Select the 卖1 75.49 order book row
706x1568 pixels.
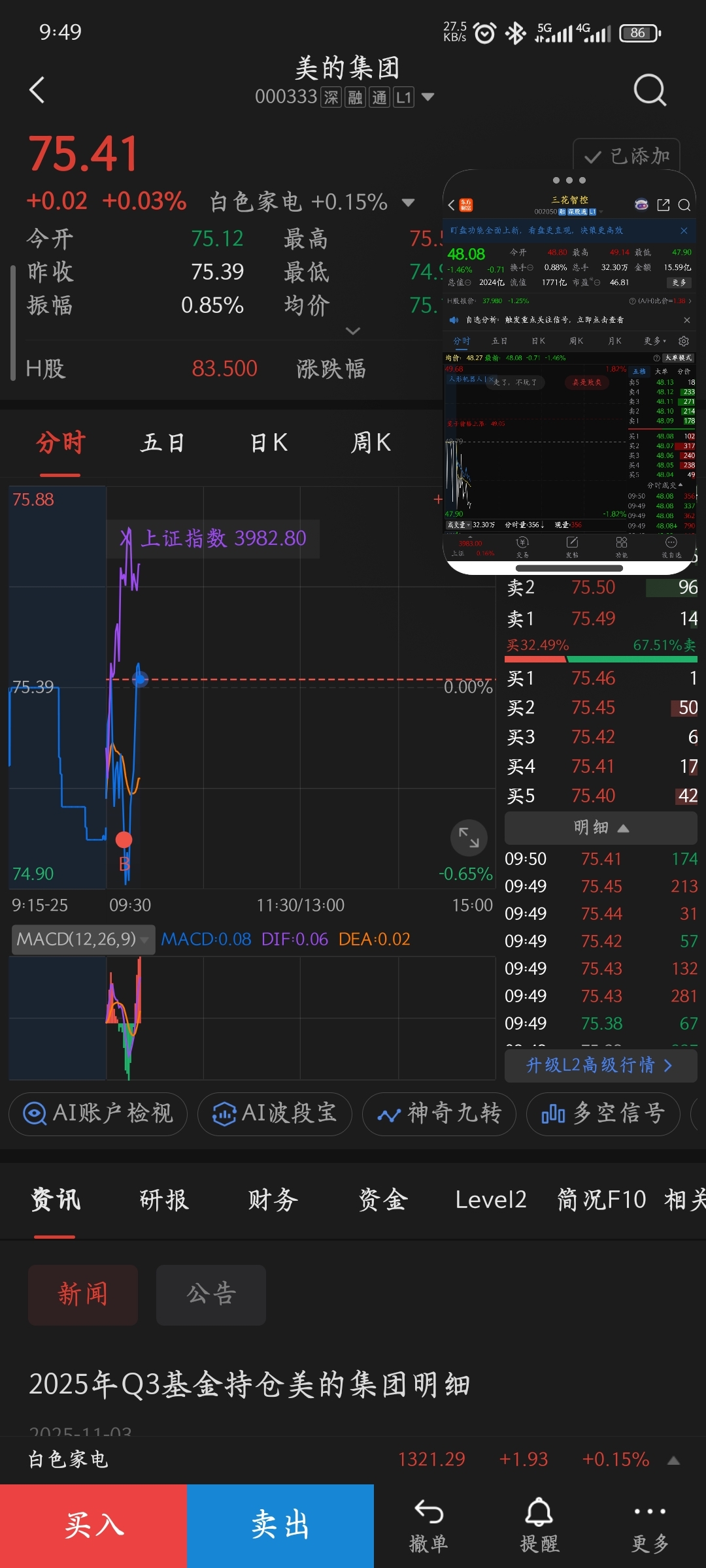pos(601,618)
